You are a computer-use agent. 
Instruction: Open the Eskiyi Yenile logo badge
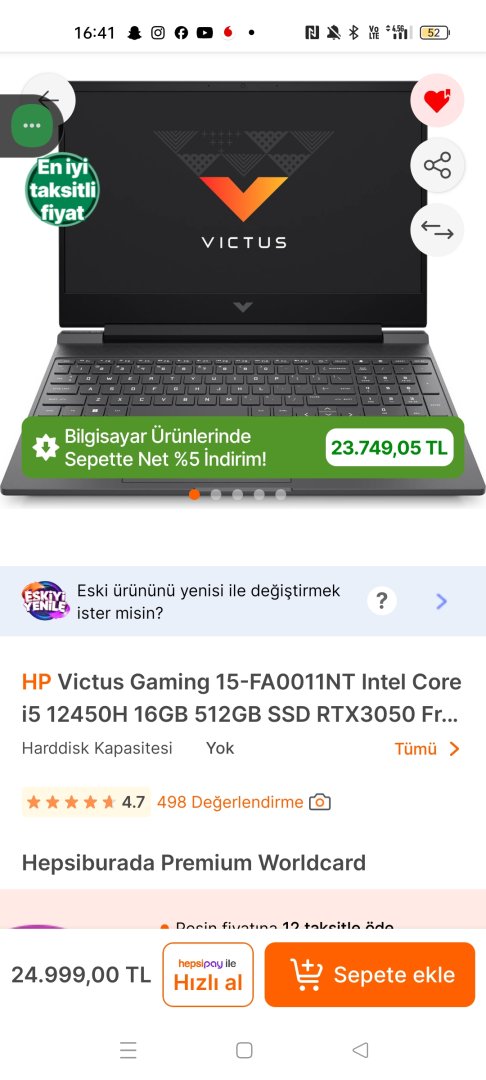(x=45, y=601)
